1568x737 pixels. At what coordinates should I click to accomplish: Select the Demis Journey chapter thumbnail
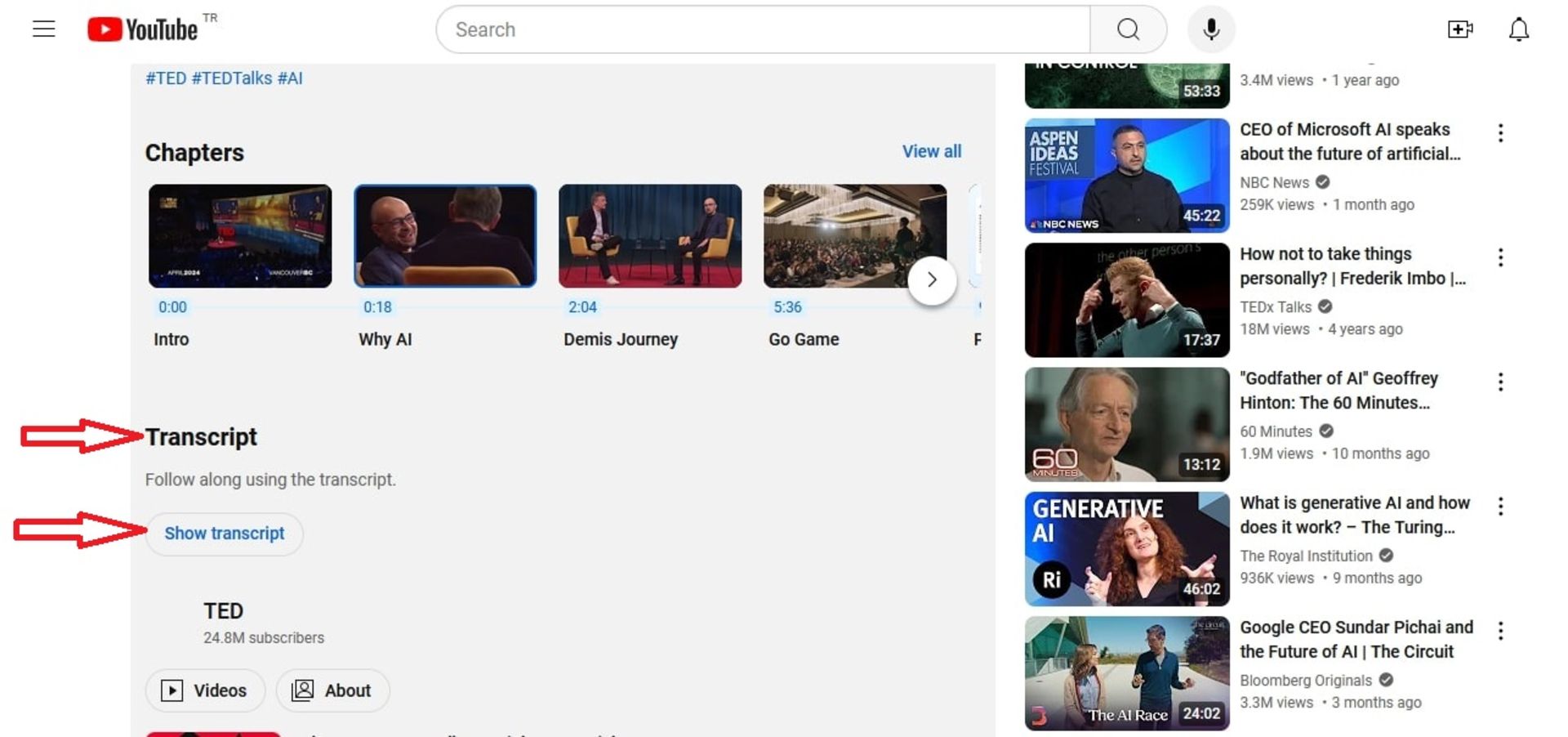[x=650, y=236]
